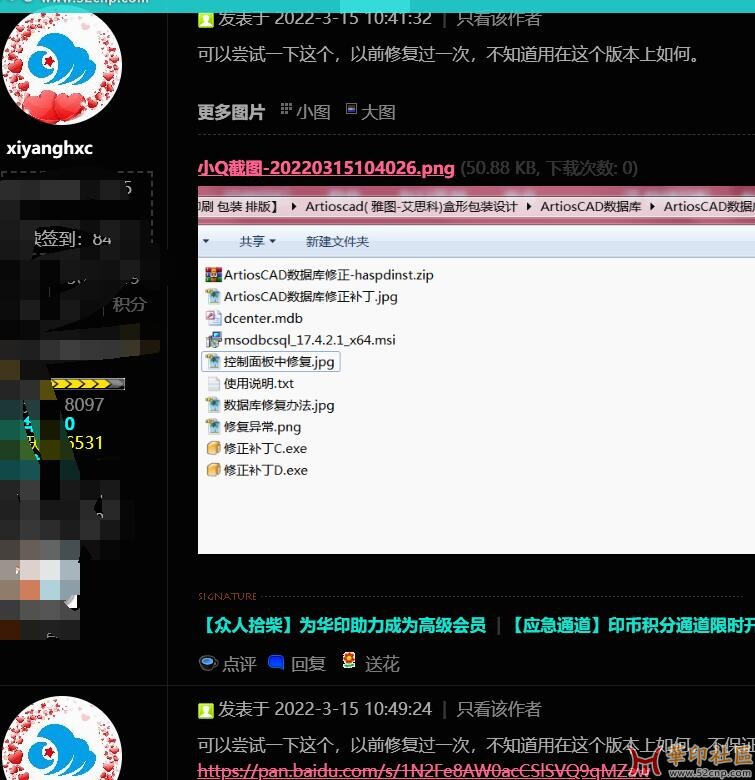Image resolution: width=755 pixels, height=780 pixels.
Task: Click 共享 in the screenshot toolbar
Action: click(257, 242)
